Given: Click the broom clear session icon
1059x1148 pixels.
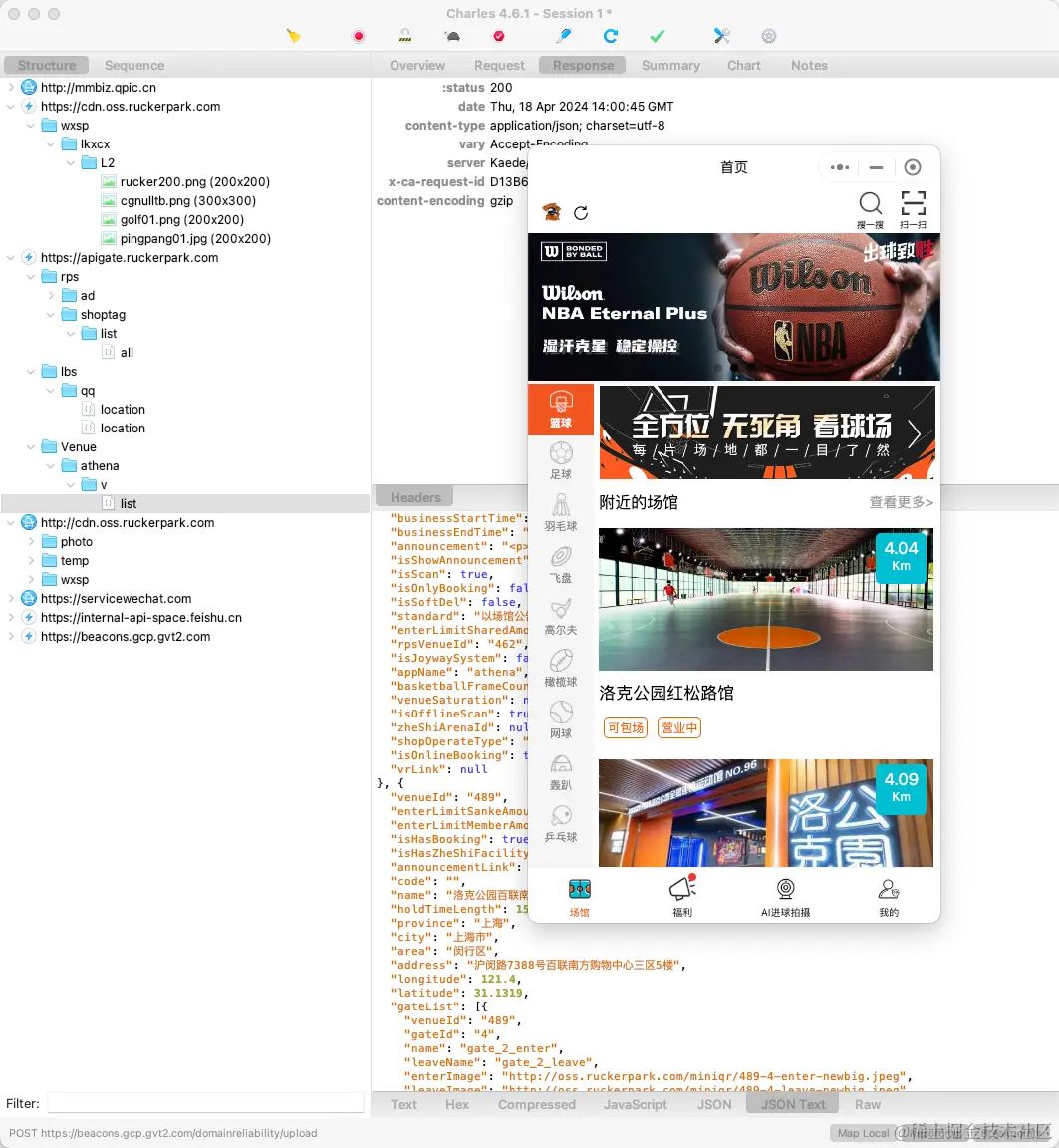Looking at the screenshot, I should 294,36.
